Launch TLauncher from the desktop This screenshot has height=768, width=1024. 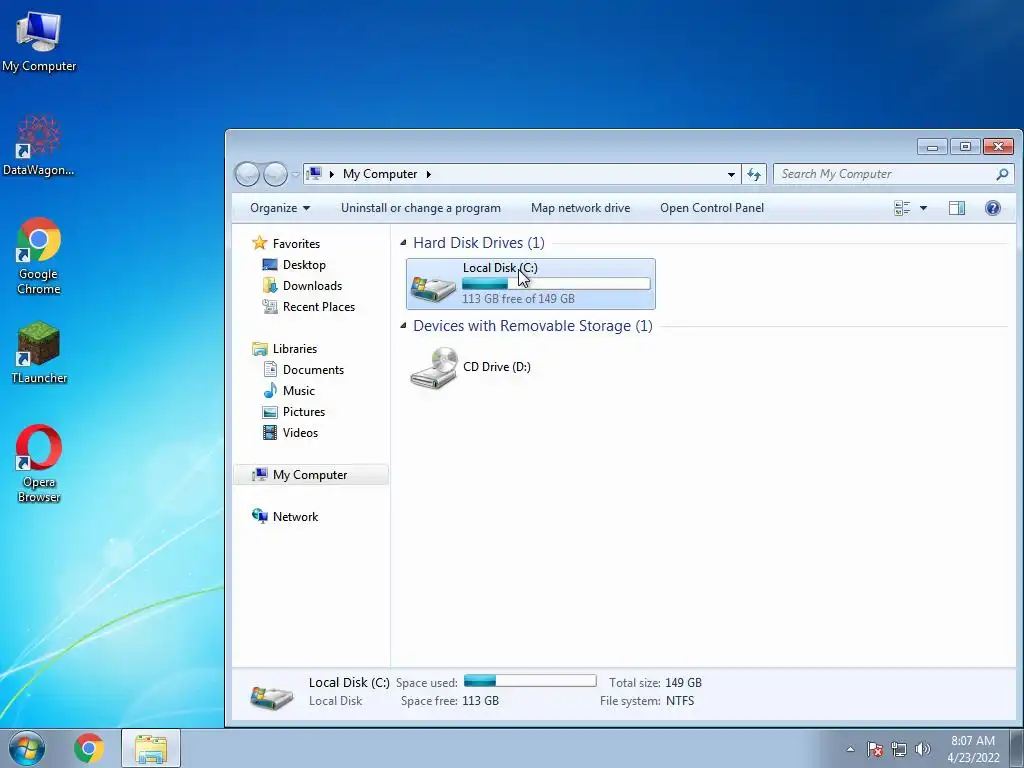39,352
